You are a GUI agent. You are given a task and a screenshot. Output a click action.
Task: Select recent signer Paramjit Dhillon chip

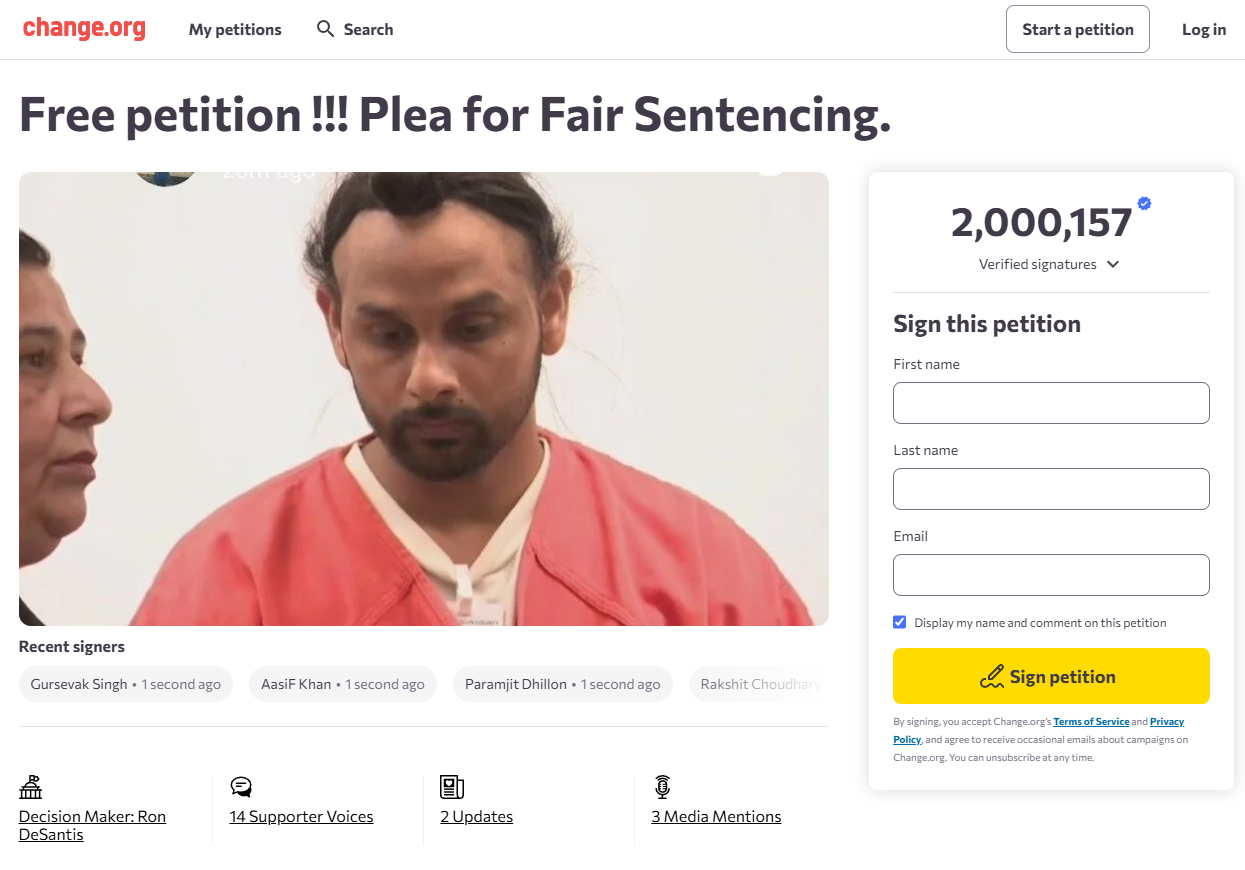coord(563,684)
